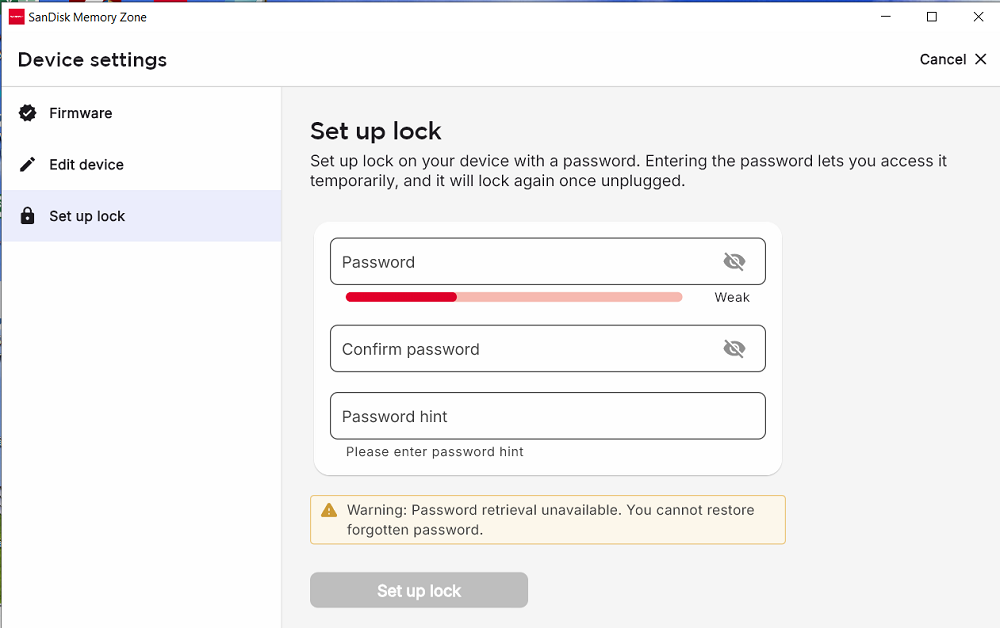This screenshot has height=628, width=1000.
Task: Focus the Confirm password input field
Action: [548, 349]
